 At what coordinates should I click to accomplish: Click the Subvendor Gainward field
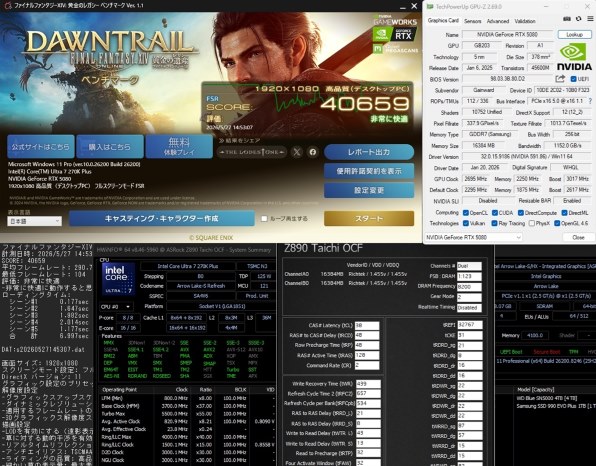(x=483, y=90)
